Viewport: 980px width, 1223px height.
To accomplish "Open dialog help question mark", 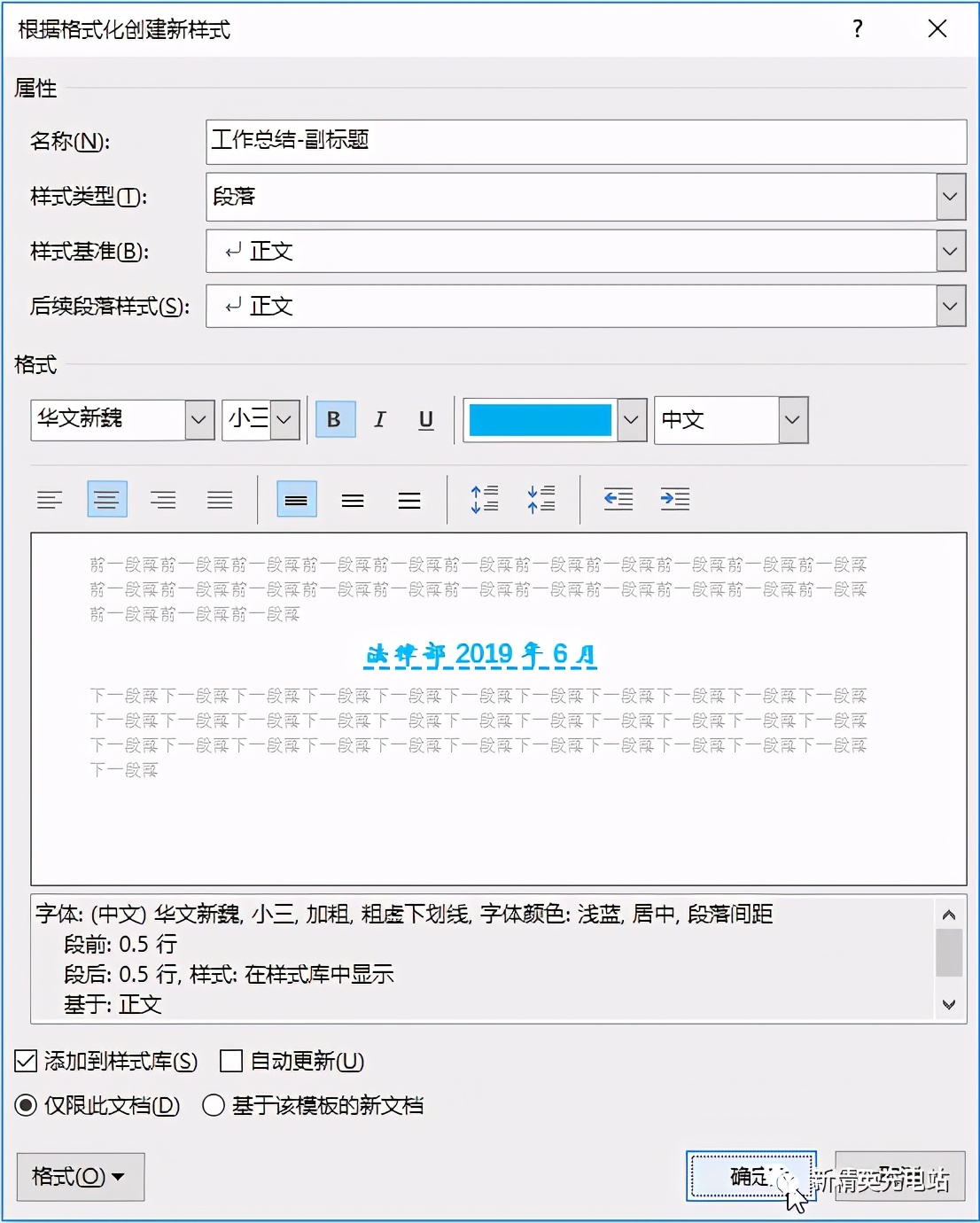I will 858,28.
